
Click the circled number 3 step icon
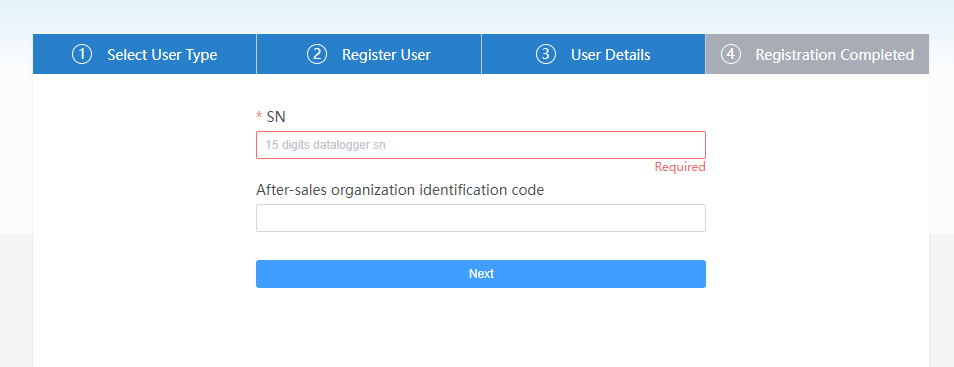546,54
